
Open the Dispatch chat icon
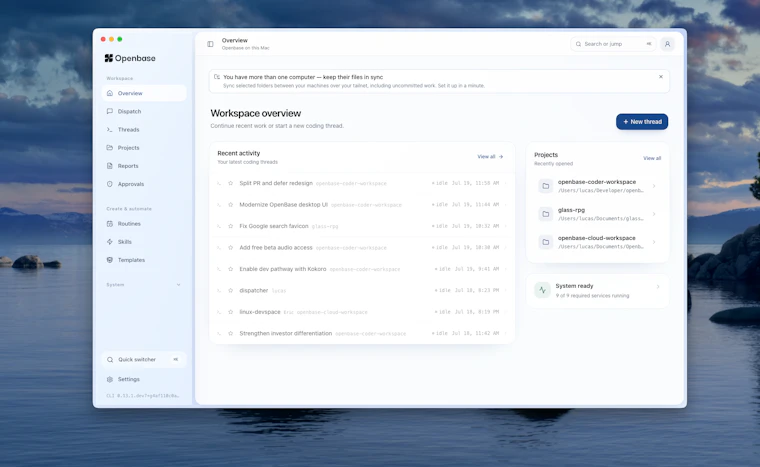(110, 111)
